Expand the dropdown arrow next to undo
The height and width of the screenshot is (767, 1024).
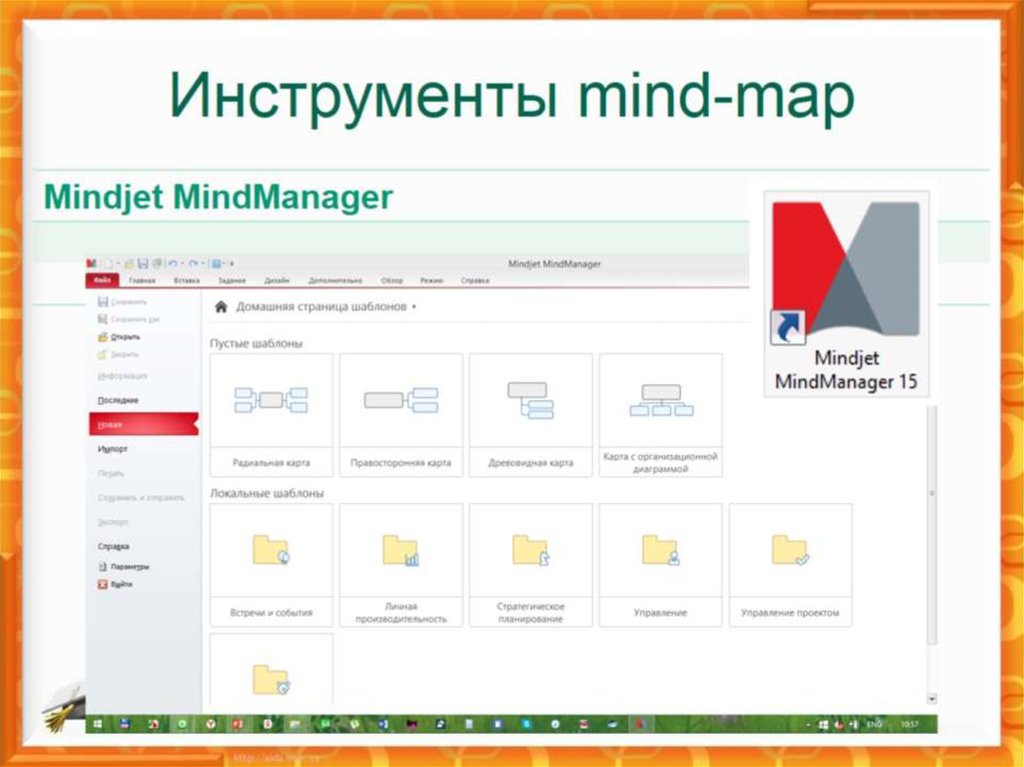182,263
